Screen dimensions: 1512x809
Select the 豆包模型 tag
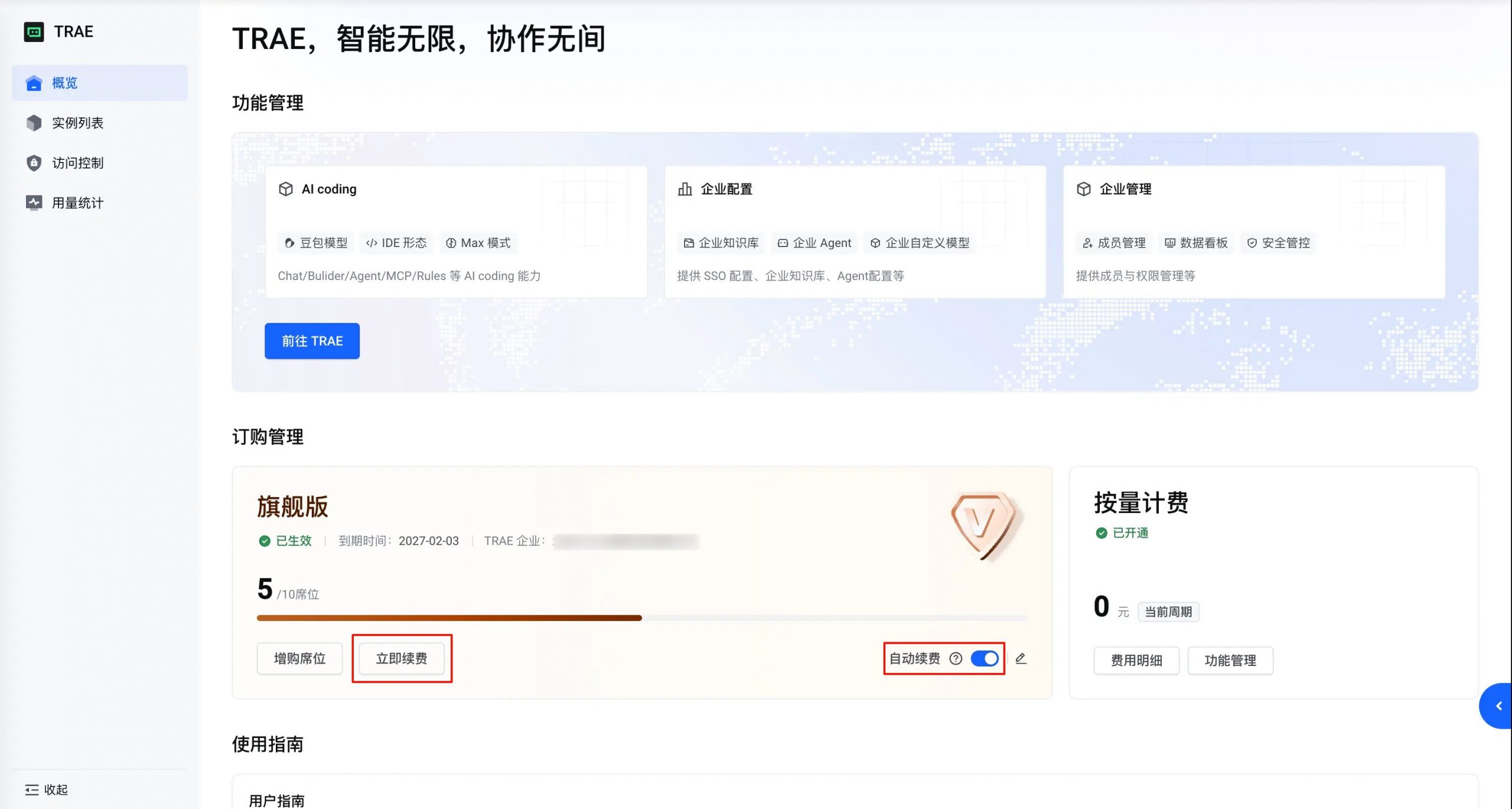pos(316,243)
